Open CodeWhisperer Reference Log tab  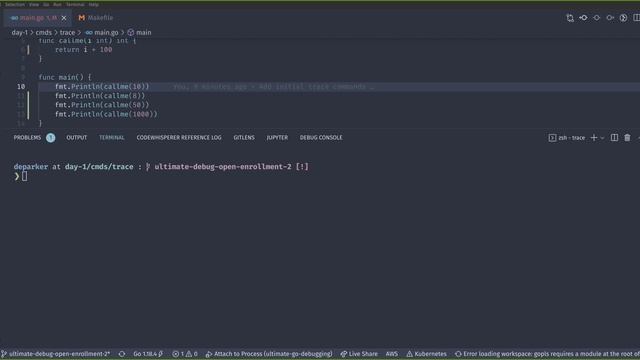[x=179, y=138]
